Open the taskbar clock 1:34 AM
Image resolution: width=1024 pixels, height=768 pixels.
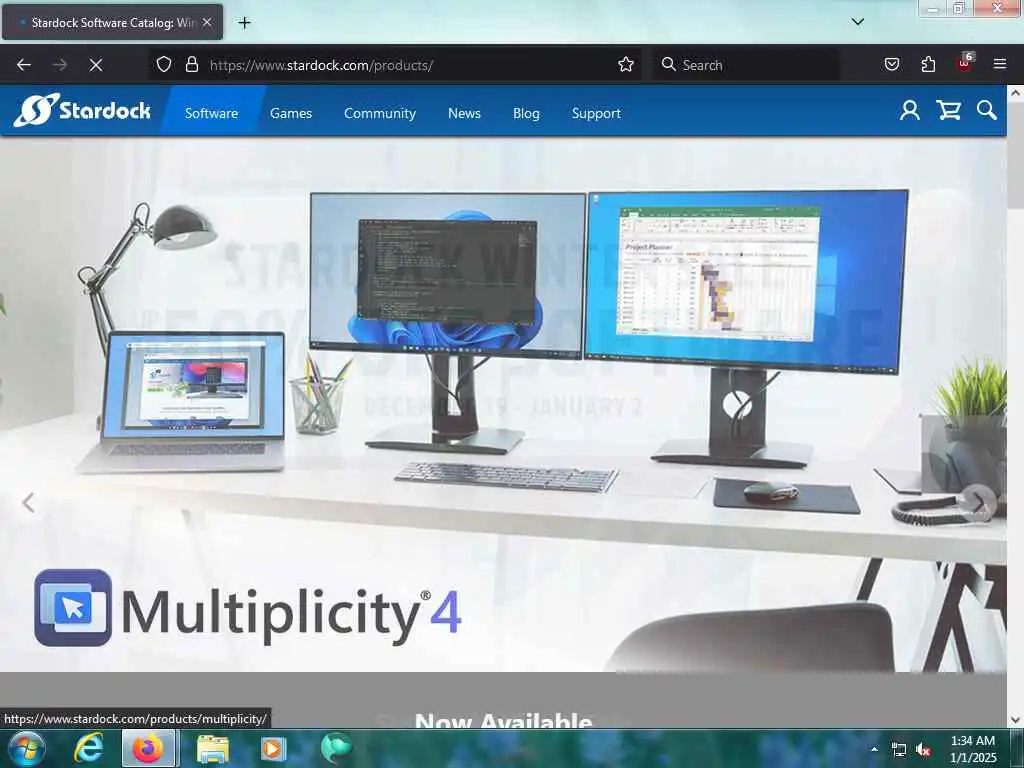(973, 749)
